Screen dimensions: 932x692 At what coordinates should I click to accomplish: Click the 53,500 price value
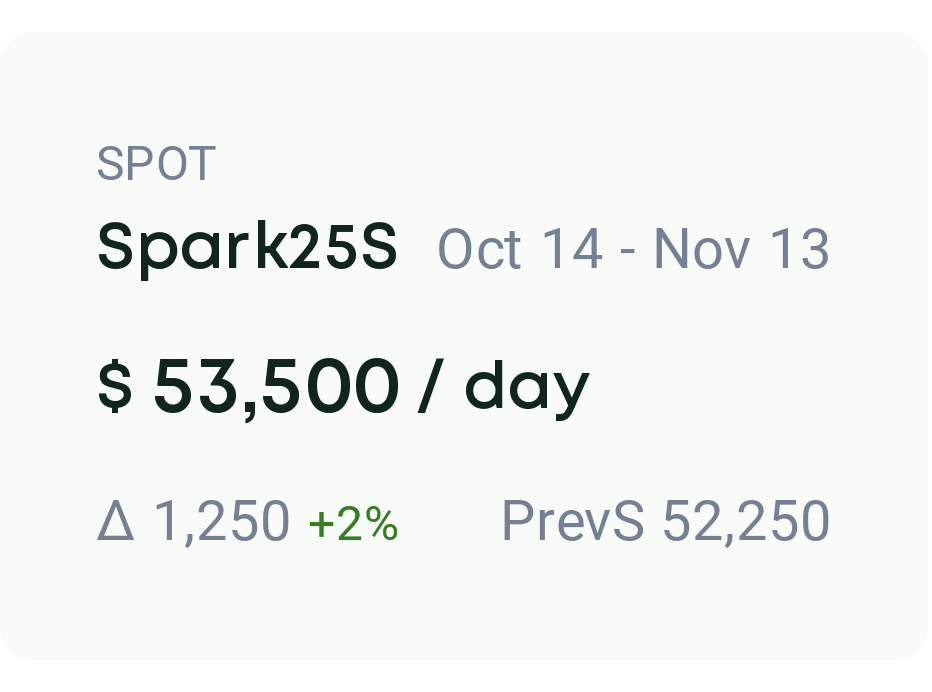coord(276,386)
